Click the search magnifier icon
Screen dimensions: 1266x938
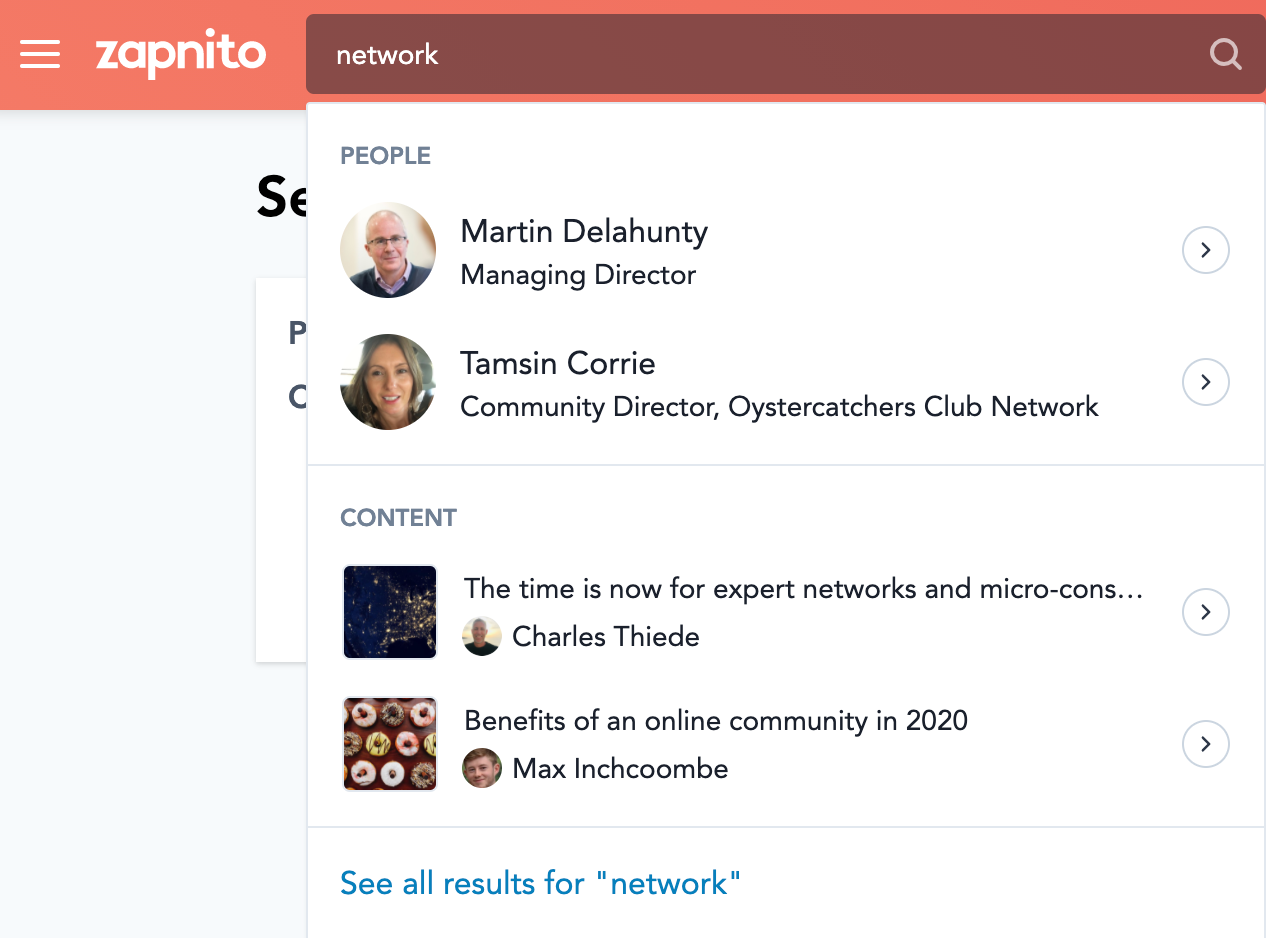[1225, 54]
